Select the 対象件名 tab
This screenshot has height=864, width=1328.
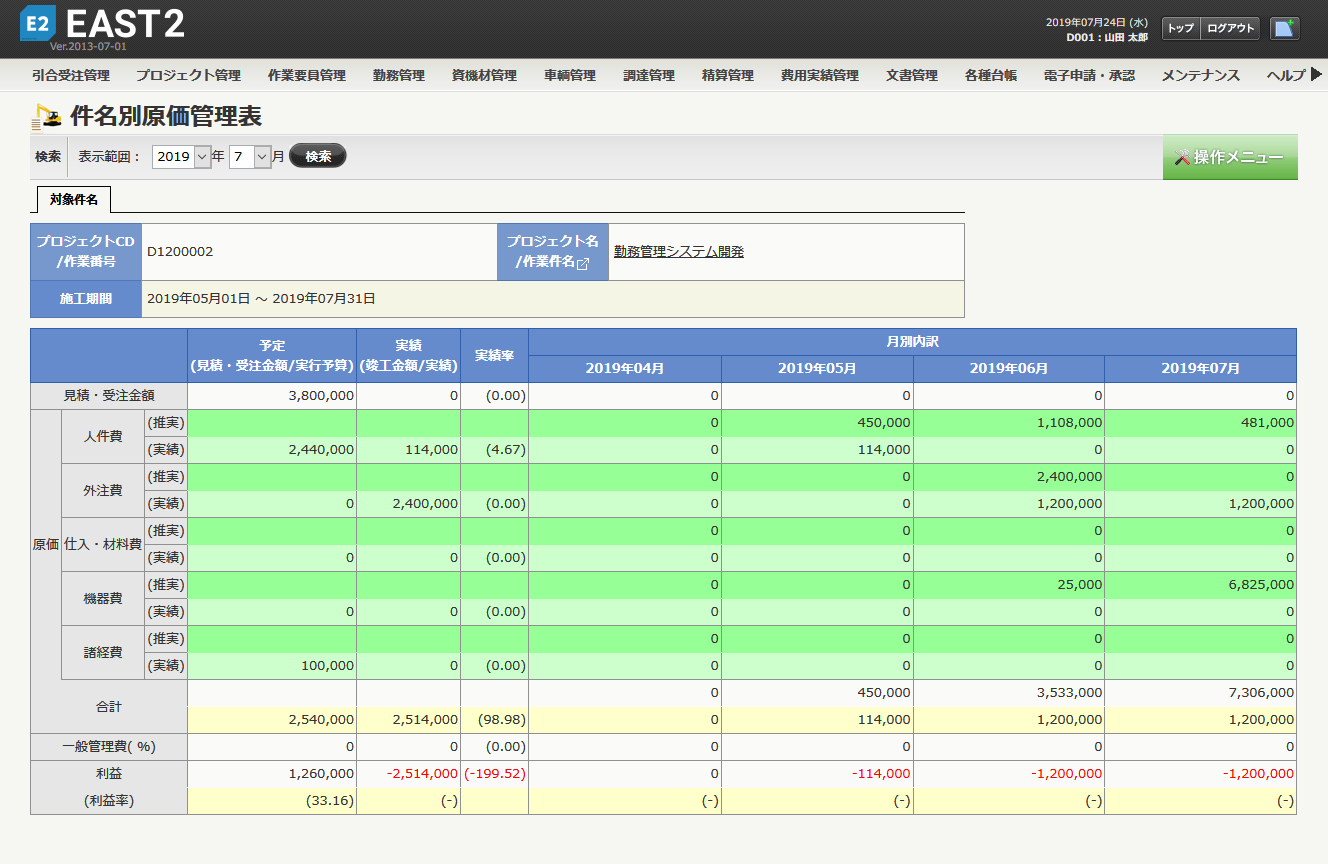(x=74, y=200)
